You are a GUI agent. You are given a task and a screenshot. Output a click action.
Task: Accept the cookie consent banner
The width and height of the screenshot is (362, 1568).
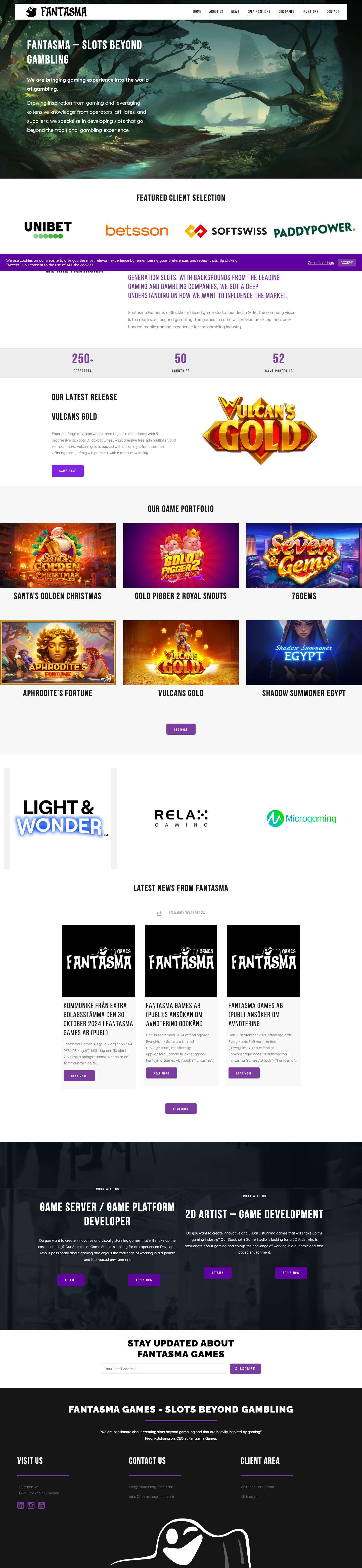[346, 262]
